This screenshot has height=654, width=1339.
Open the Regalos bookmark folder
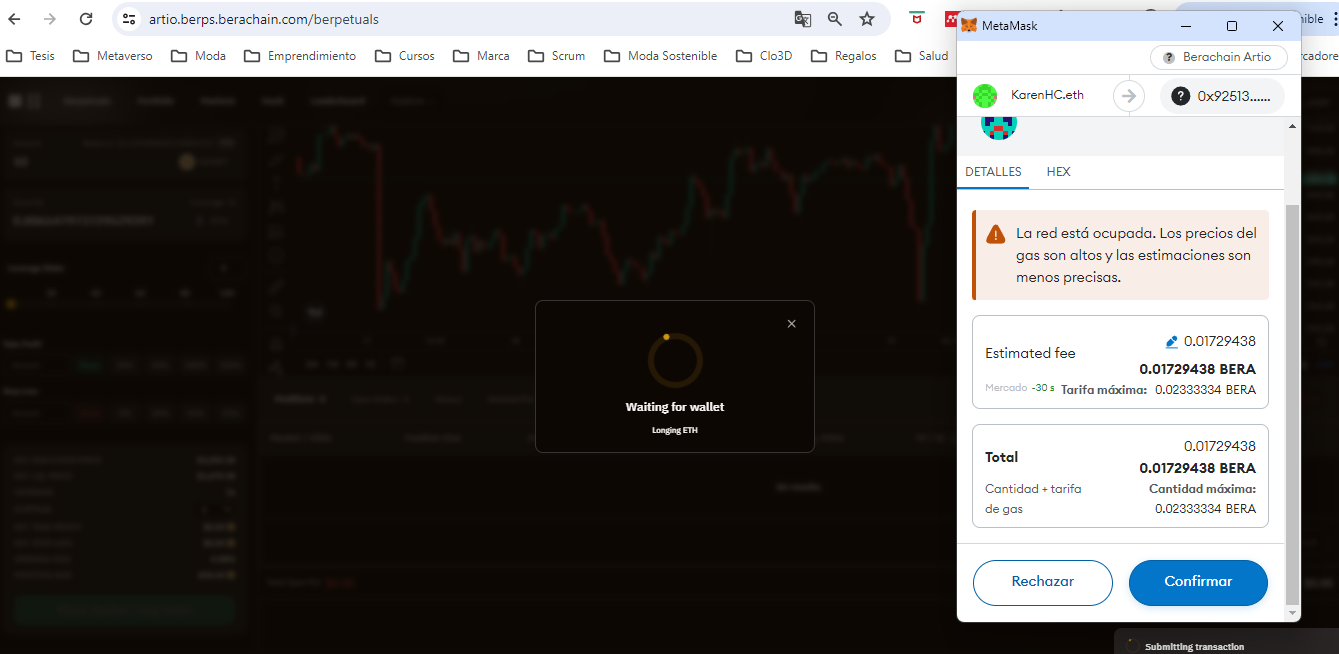pos(844,56)
